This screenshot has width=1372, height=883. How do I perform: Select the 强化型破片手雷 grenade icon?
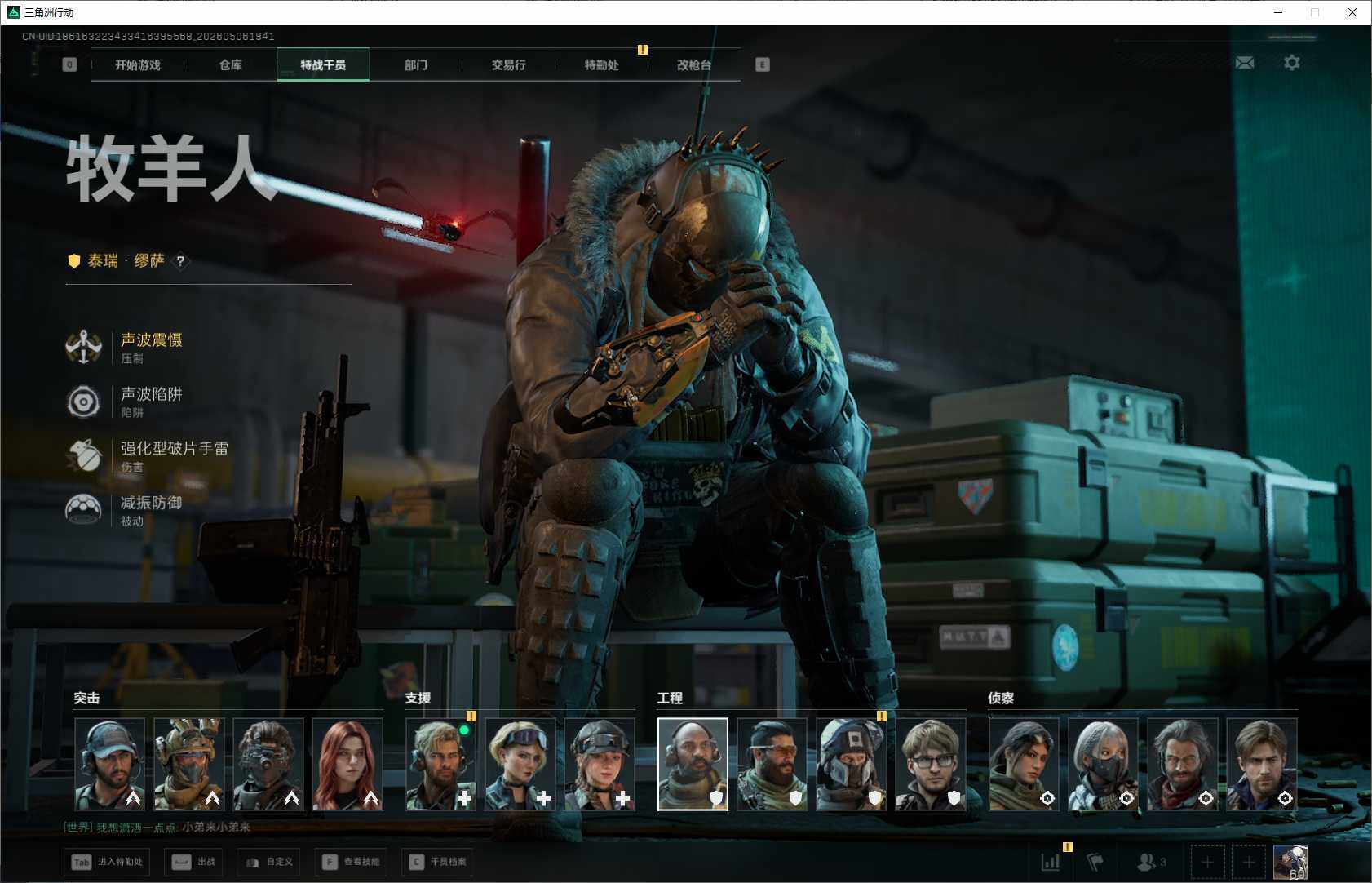tap(83, 455)
